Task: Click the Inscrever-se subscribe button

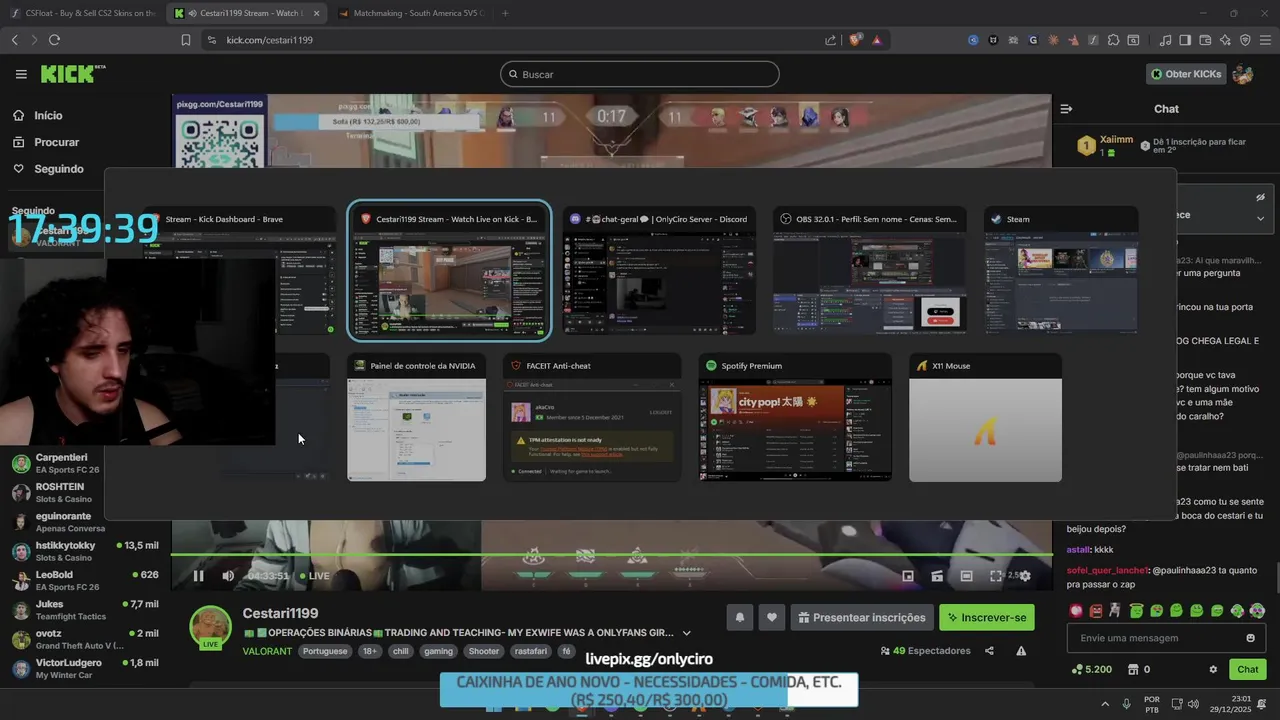Action: 987,617
